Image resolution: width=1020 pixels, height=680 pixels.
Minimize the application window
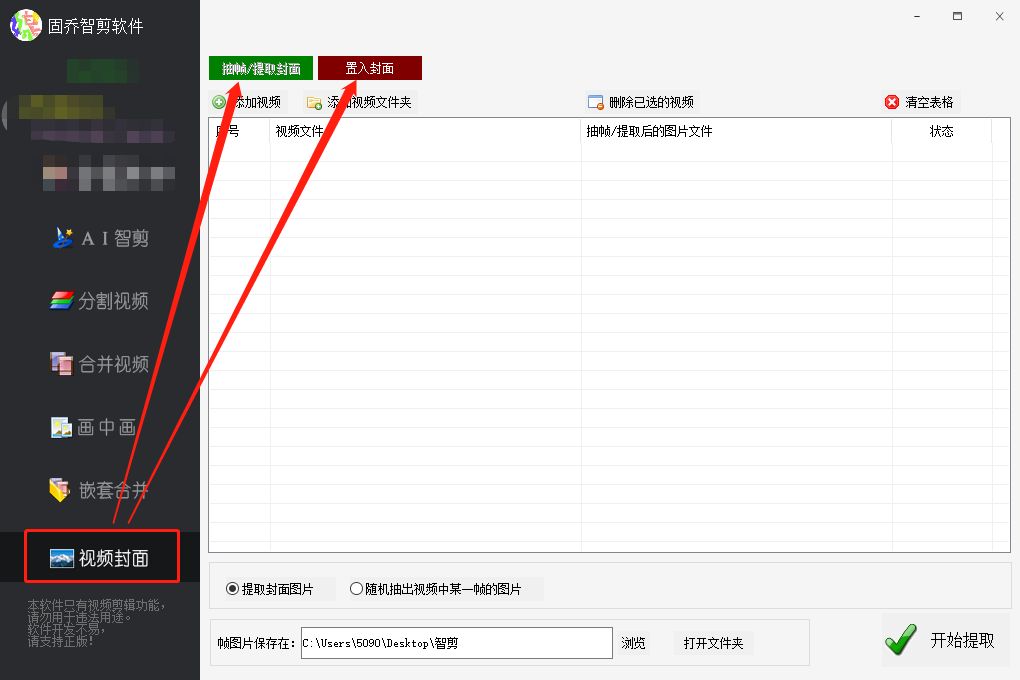pyautogui.click(x=917, y=16)
